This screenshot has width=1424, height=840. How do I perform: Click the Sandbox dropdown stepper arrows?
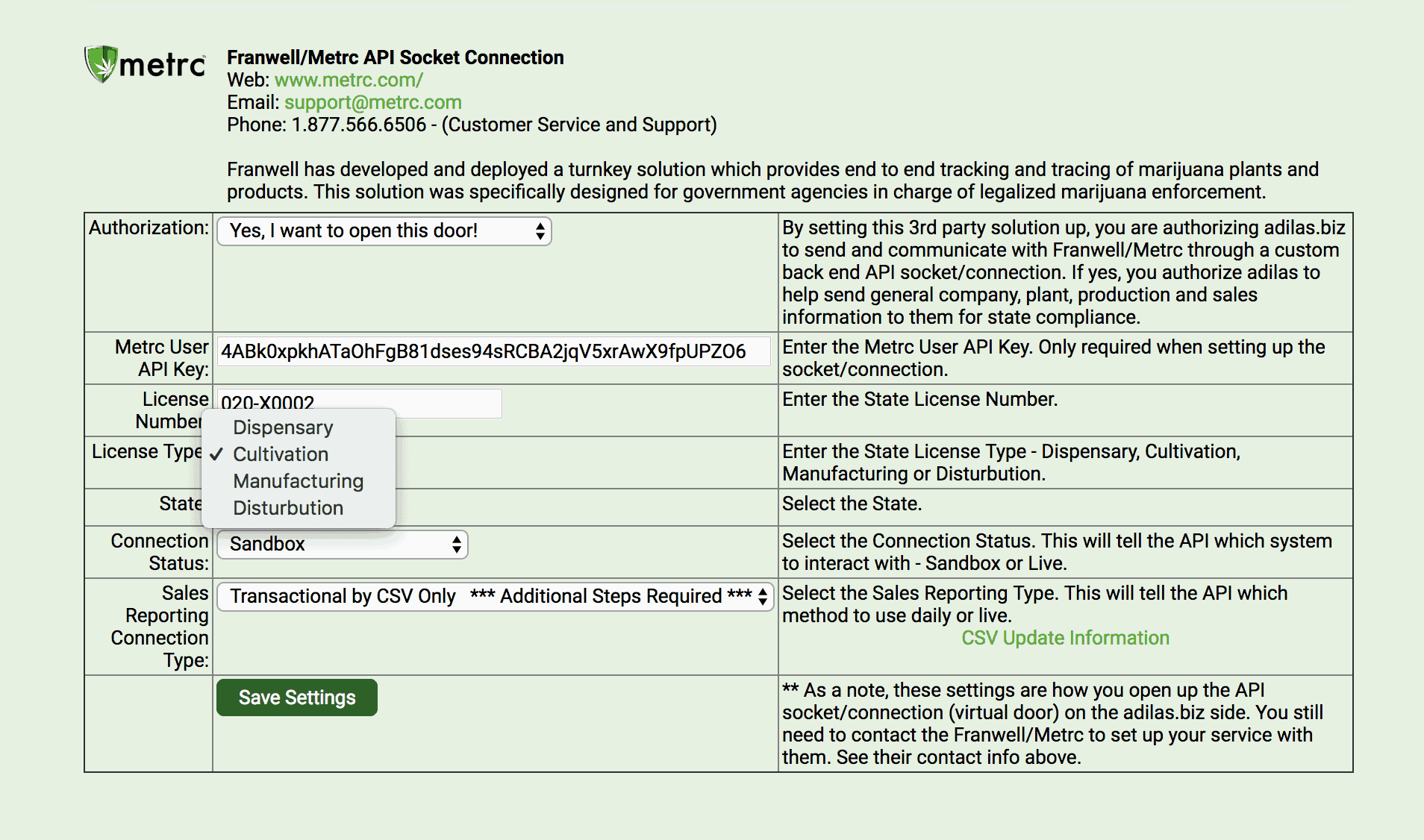coord(456,545)
